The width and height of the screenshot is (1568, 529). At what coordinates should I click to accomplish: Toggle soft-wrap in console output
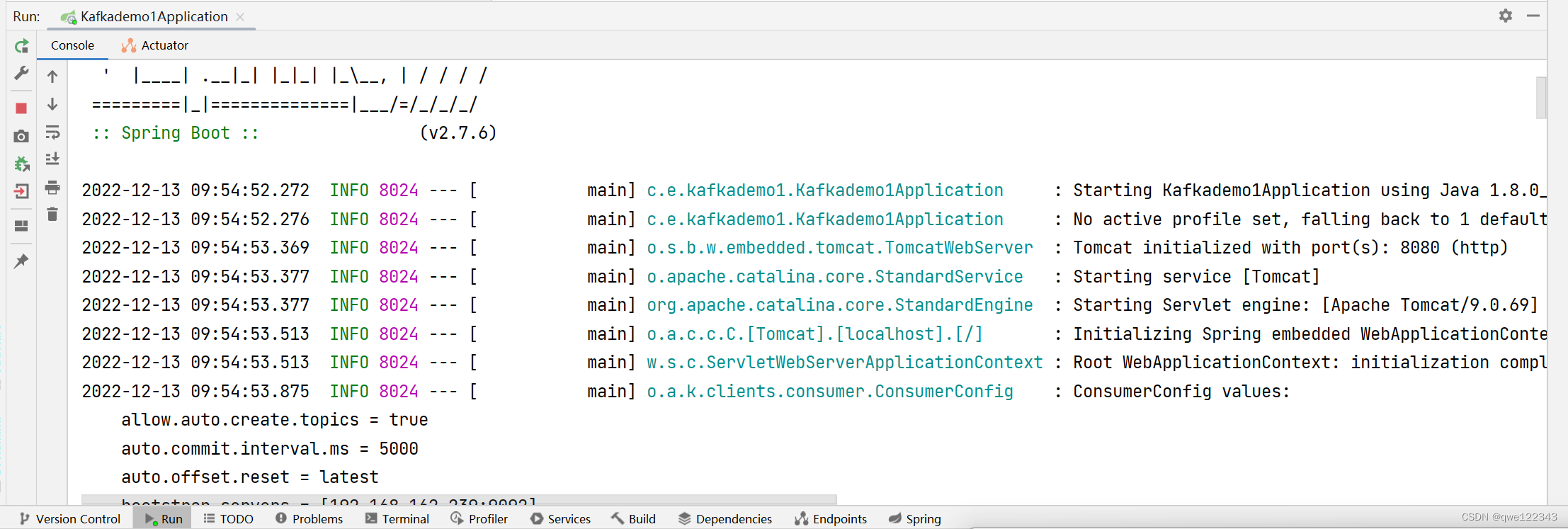[52, 132]
